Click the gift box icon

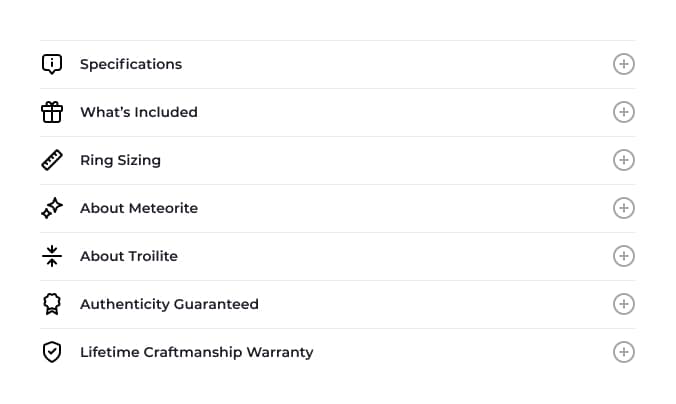[52, 112]
